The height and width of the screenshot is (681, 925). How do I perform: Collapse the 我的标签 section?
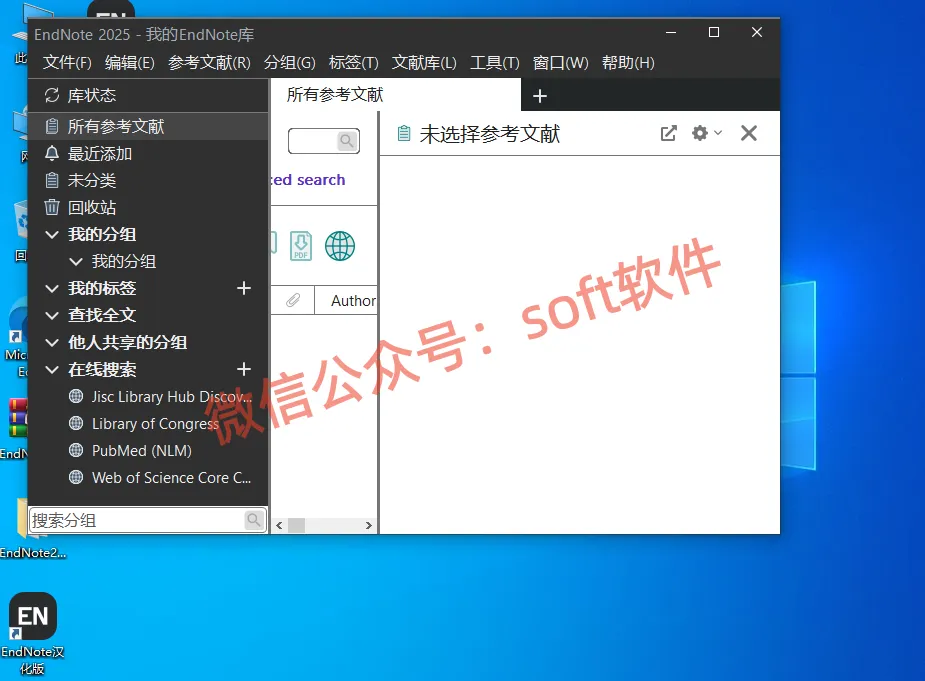point(52,289)
